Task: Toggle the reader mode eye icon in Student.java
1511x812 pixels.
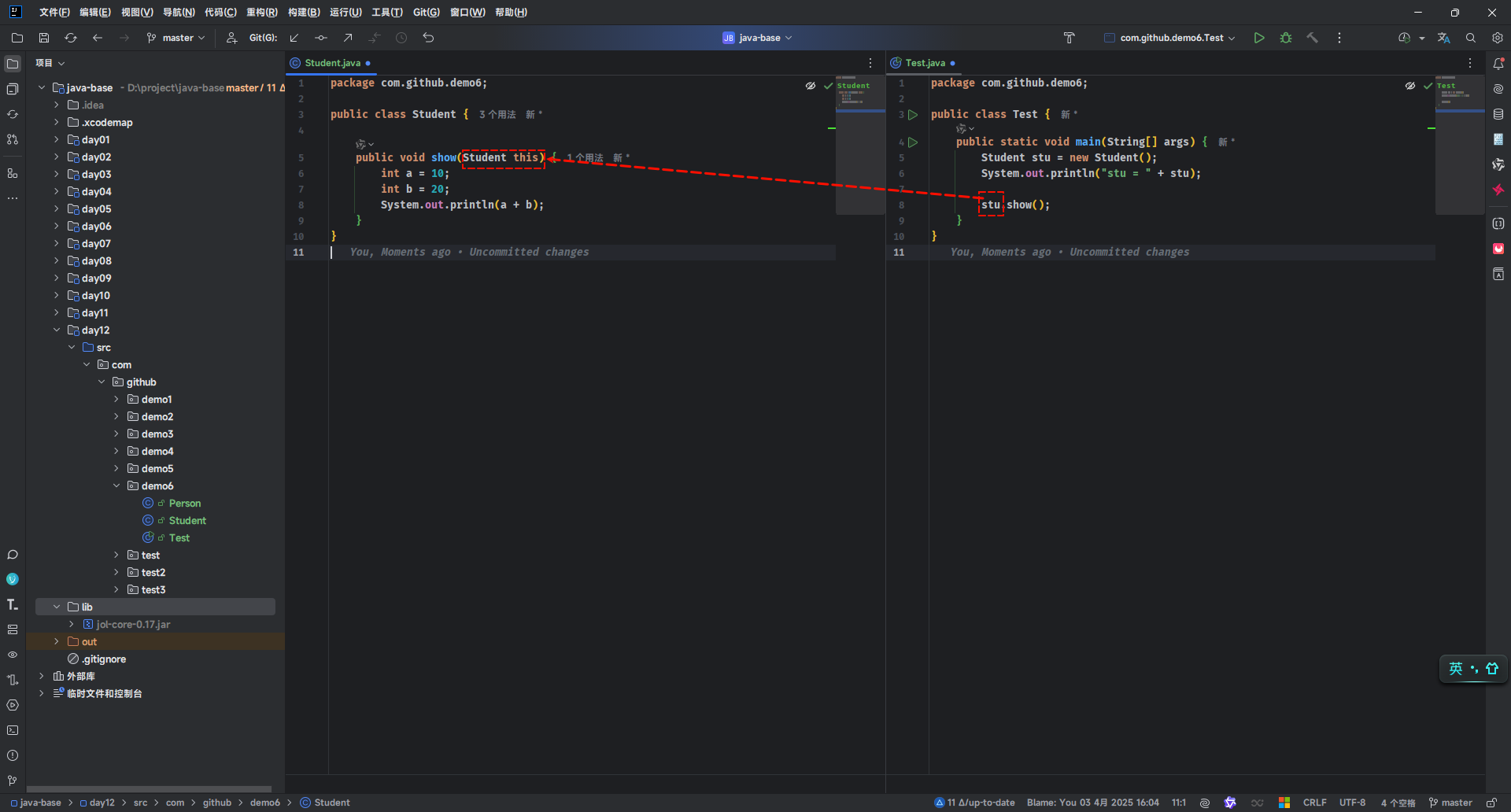Action: (x=811, y=86)
